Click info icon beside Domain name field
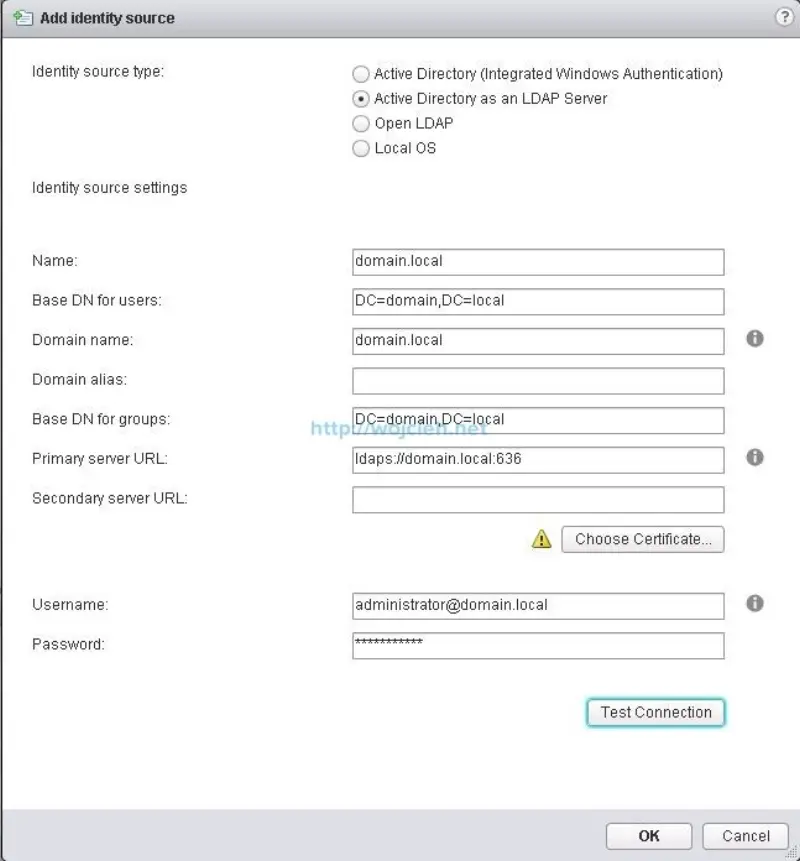 [x=756, y=339]
